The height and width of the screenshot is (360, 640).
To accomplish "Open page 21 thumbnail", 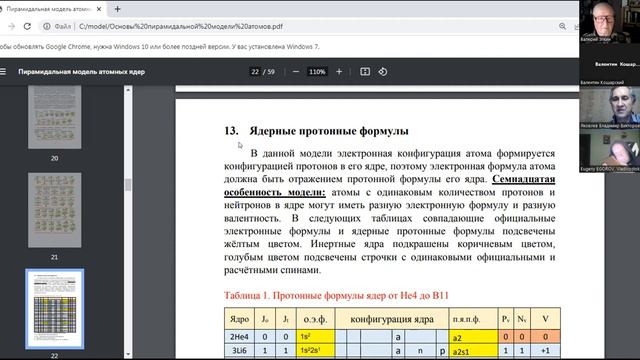I will point(55,210).
